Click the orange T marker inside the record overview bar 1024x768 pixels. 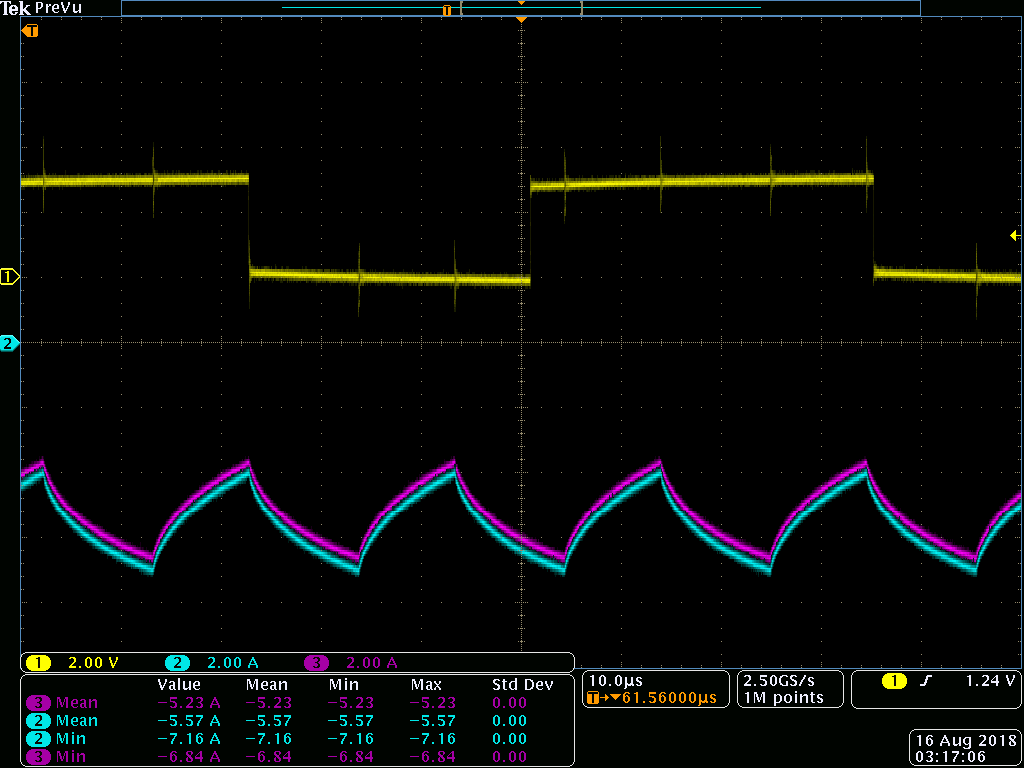click(447, 10)
